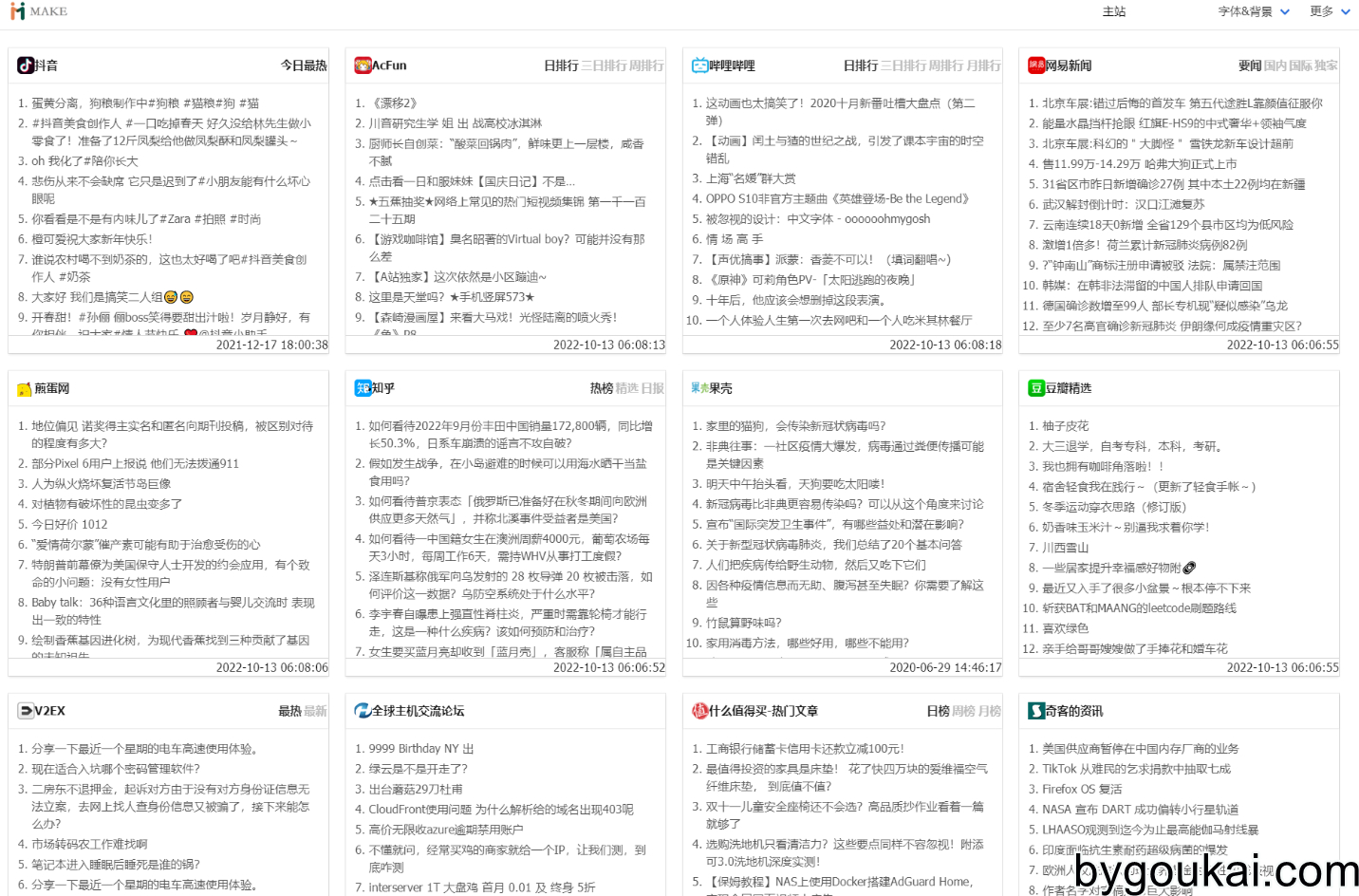Open 全球主机 item '9999 Birthday NY 出'
The height and width of the screenshot is (896, 1359).
[421, 749]
